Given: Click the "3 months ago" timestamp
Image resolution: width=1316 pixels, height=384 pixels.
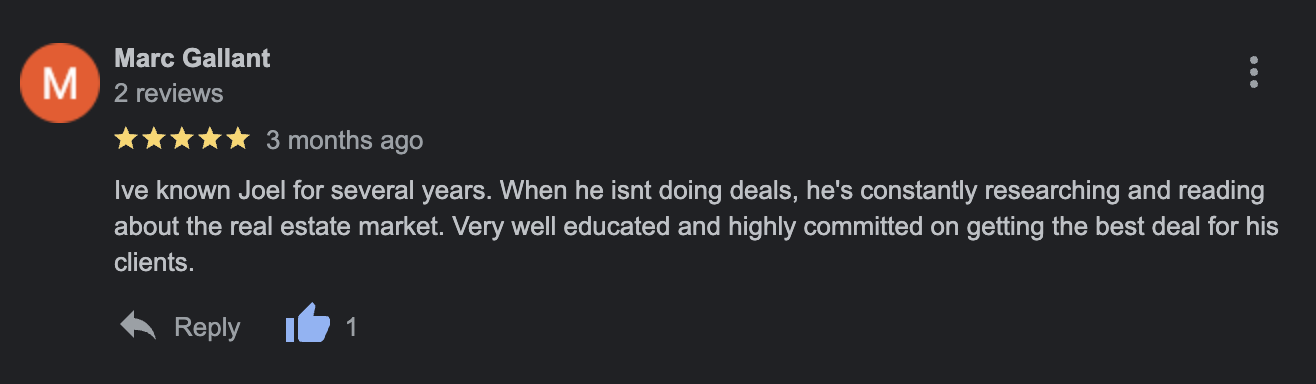Looking at the screenshot, I should pyautogui.click(x=345, y=141).
